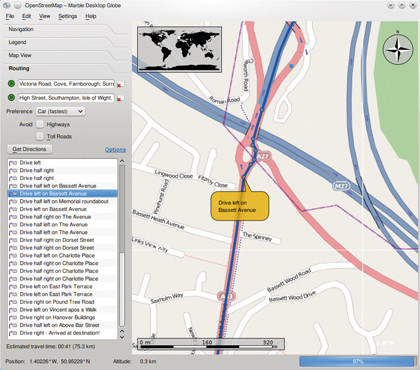420x370 pixels.
Task: Click the yellow 'Drive left on Bassett Avenue' callout
Action: pos(239,206)
